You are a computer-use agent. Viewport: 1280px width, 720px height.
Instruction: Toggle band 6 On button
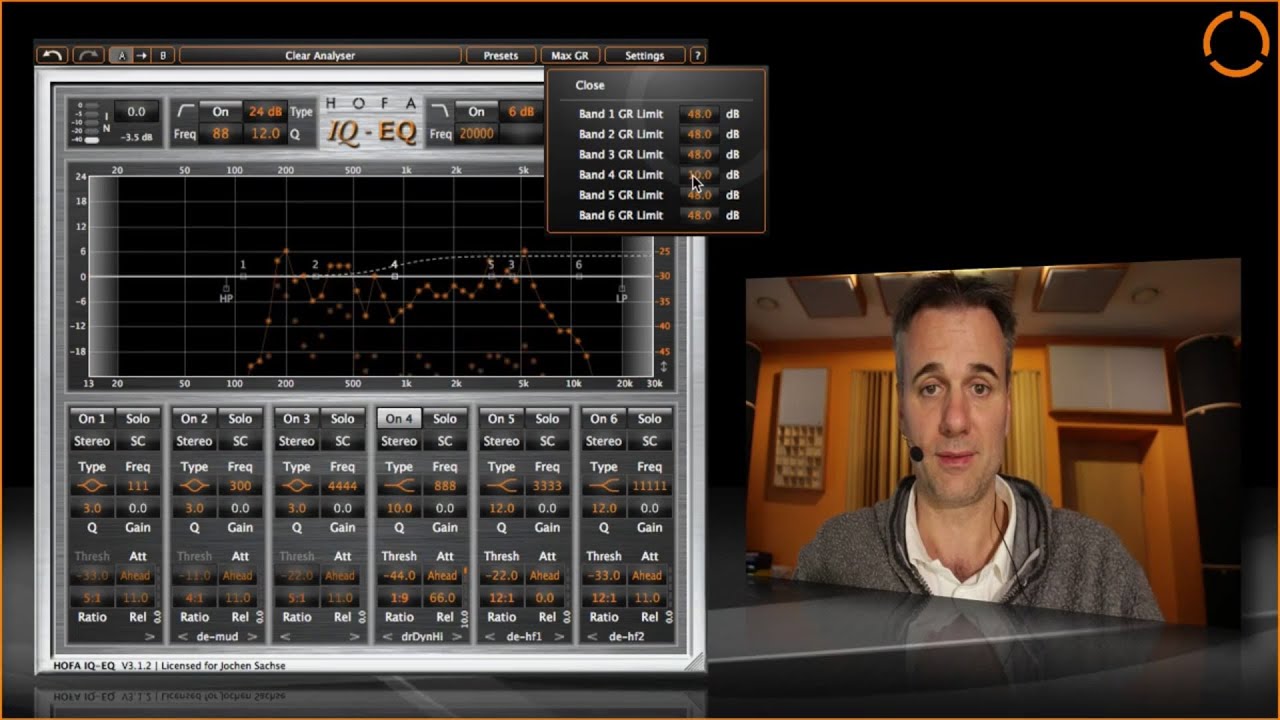point(604,419)
